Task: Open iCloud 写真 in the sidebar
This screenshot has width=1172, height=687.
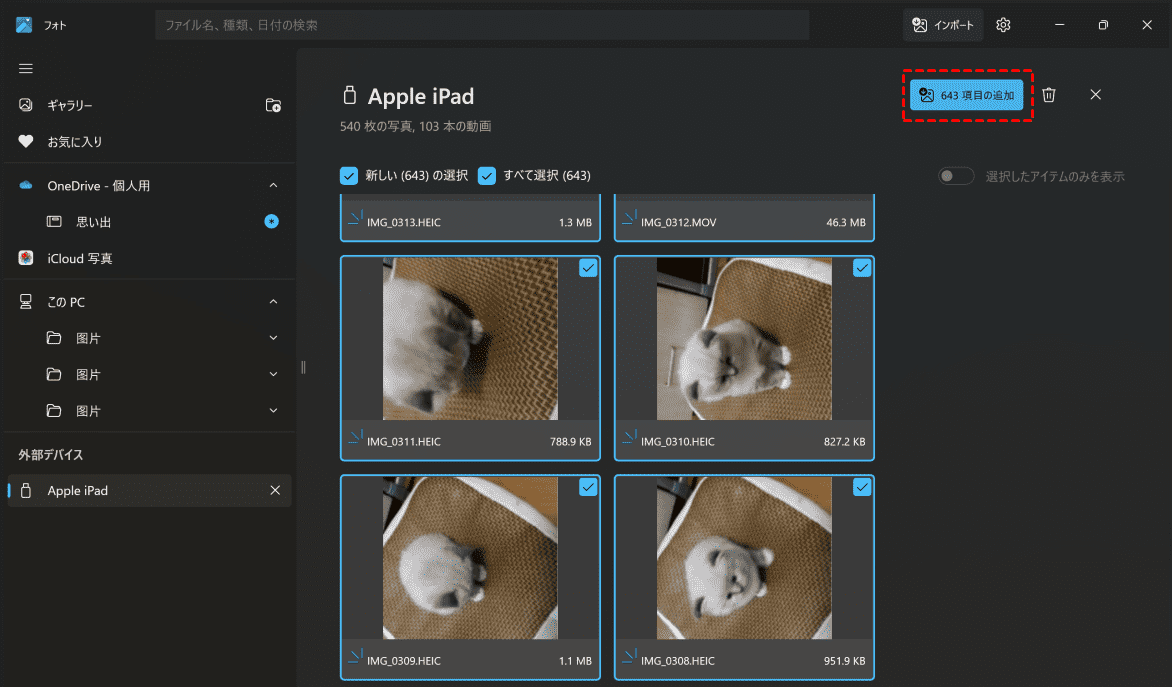Action: click(x=80, y=258)
